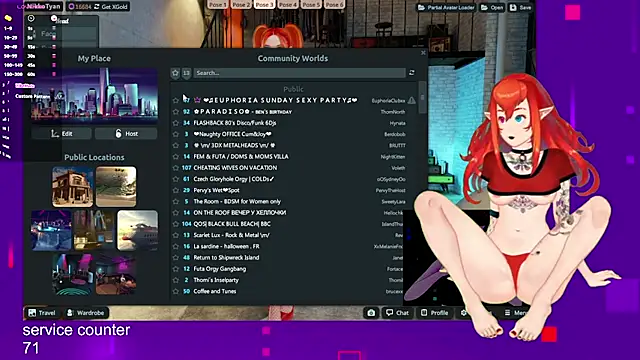640x360 pixels.
Task: Click the Tyan username badge at top left
Action: point(43,7)
